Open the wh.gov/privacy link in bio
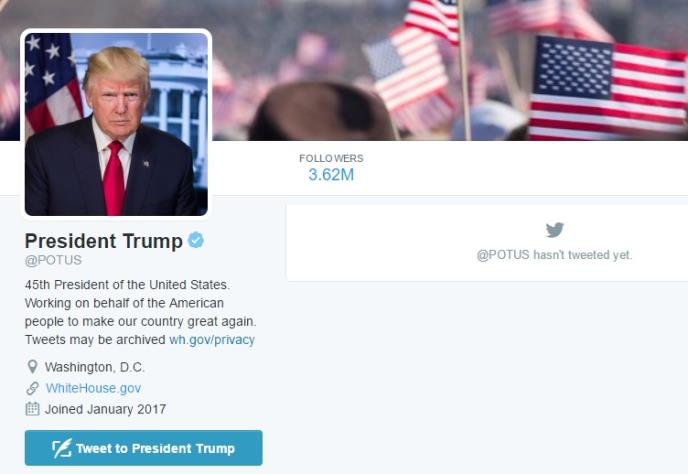 (212, 340)
